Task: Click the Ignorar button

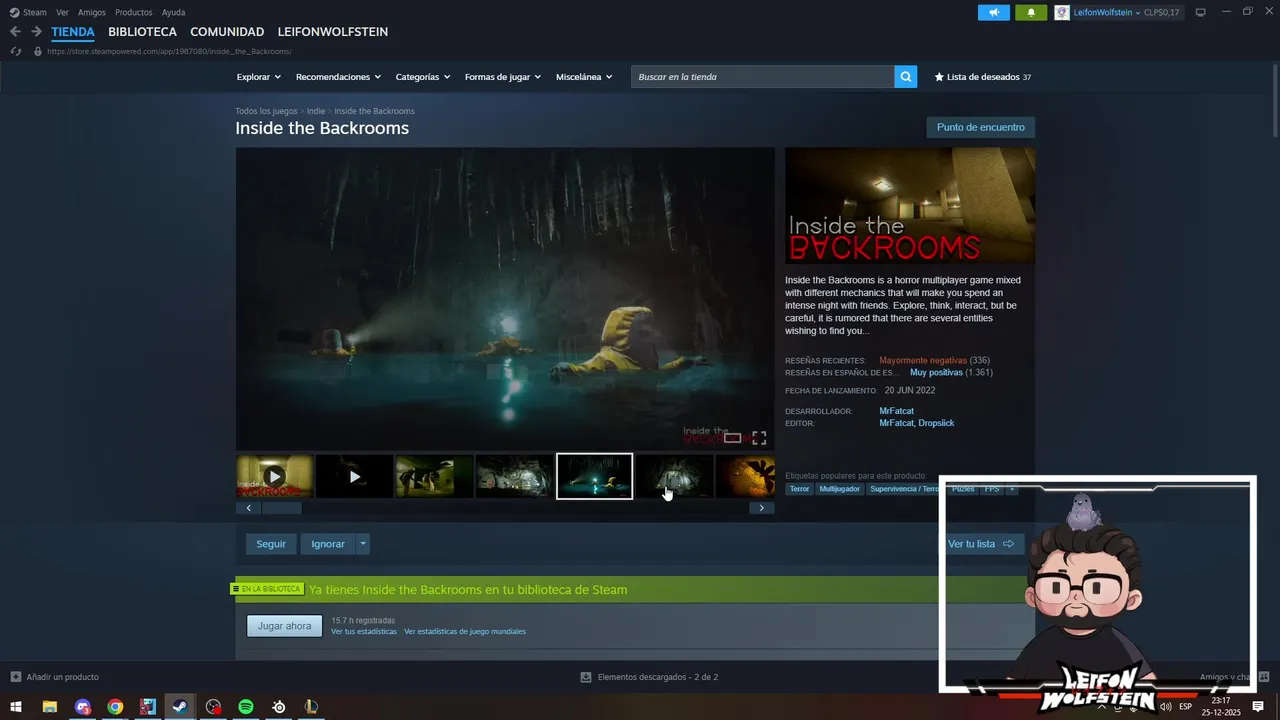Action: click(328, 544)
